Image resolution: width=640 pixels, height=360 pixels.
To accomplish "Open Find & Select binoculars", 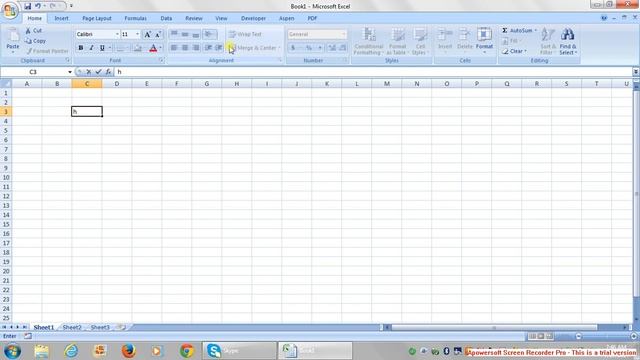I will click(x=568, y=41).
